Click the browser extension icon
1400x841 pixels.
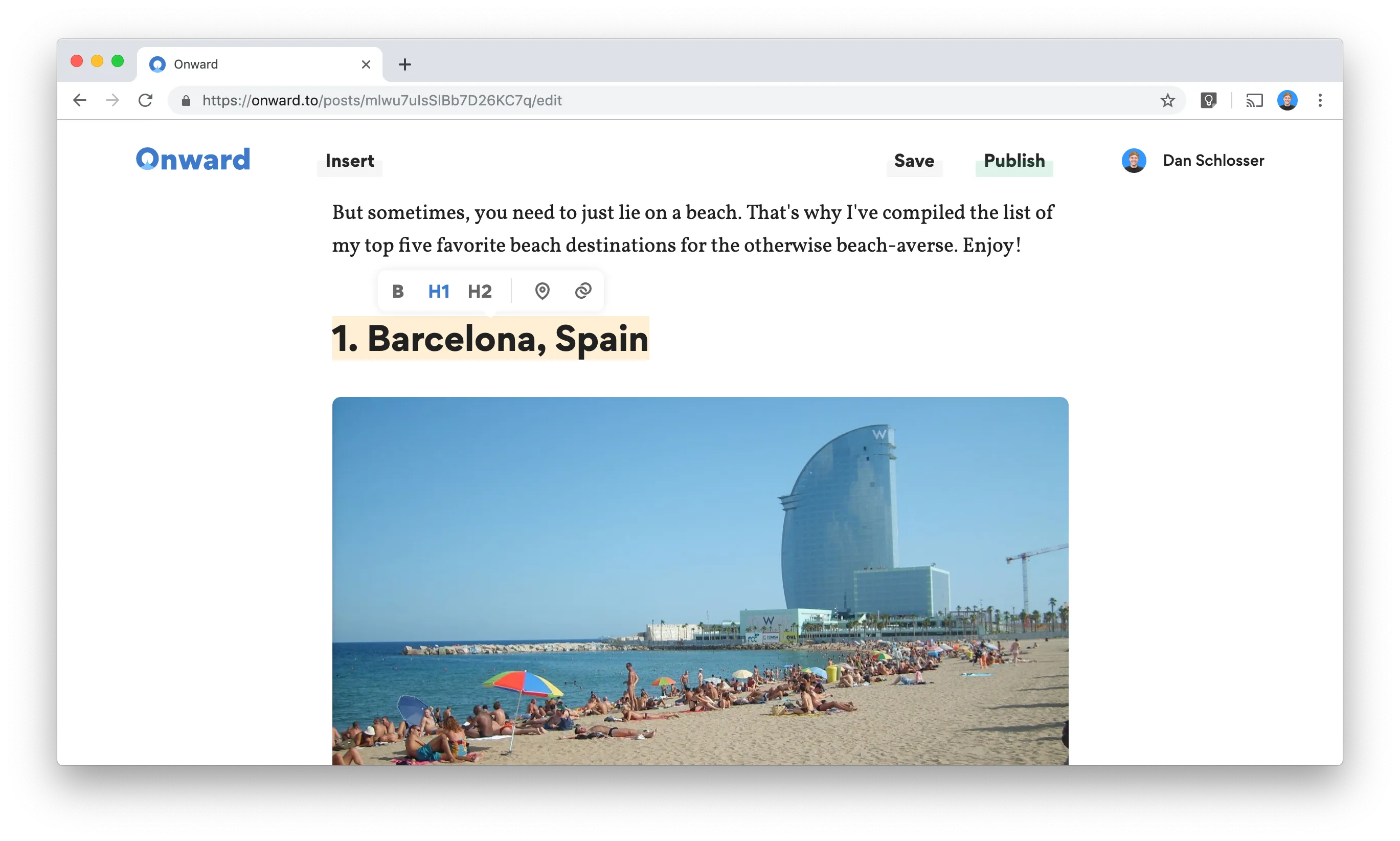tap(1208, 101)
